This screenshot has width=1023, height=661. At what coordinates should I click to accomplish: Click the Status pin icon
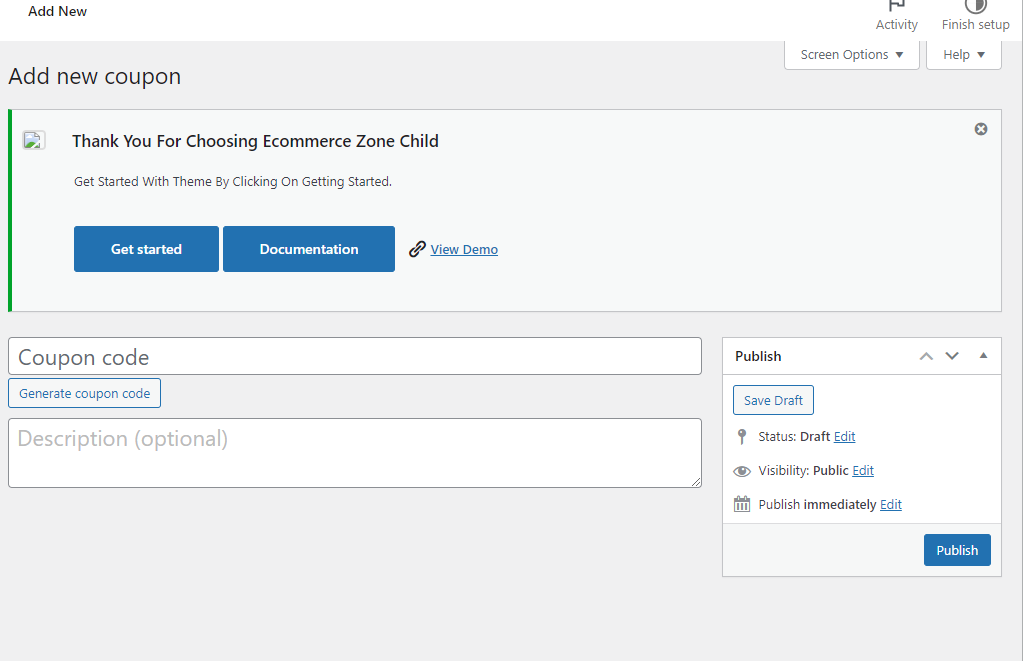(741, 437)
